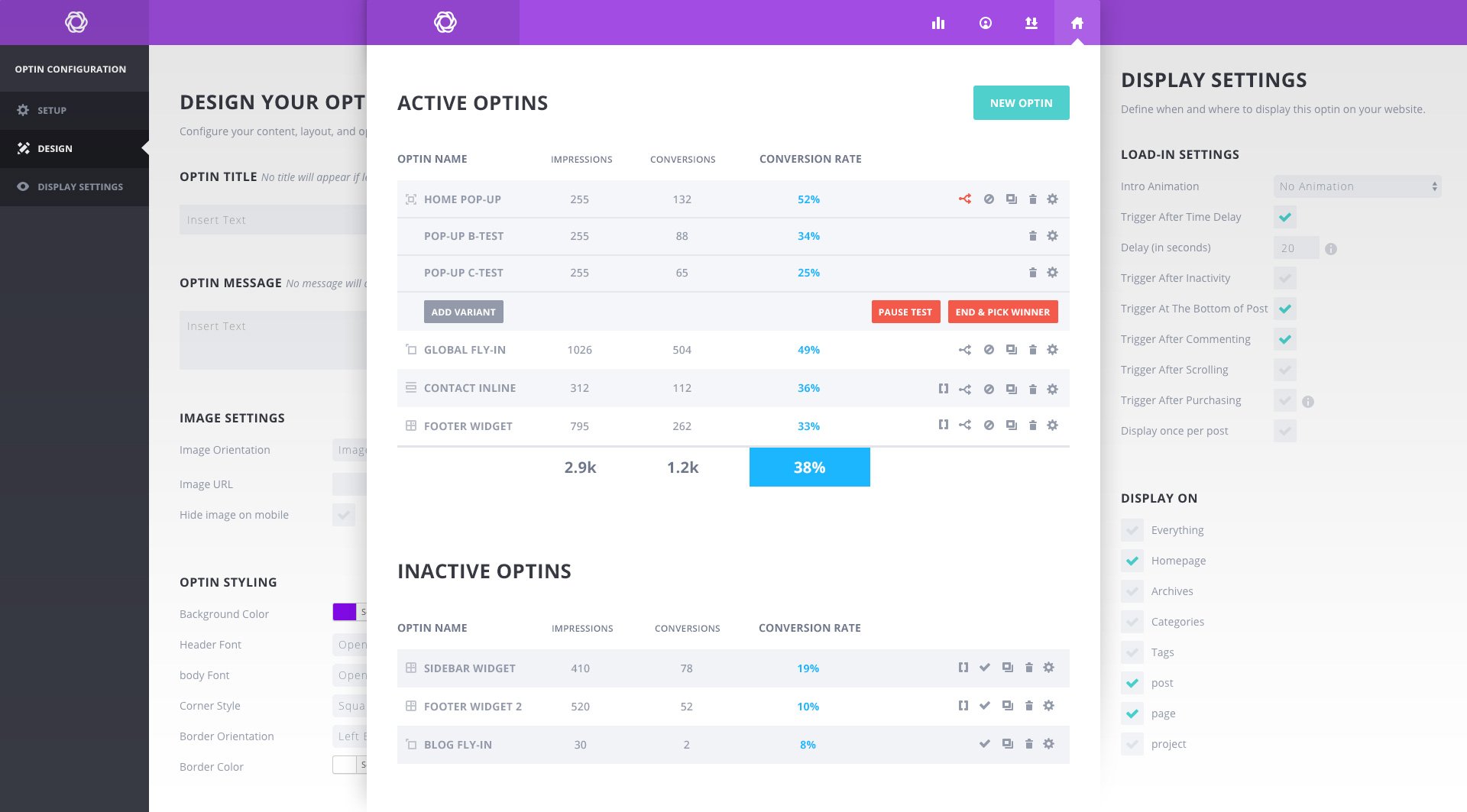Uncheck the Homepage display option
This screenshot has width=1467, height=812.
tap(1132, 561)
